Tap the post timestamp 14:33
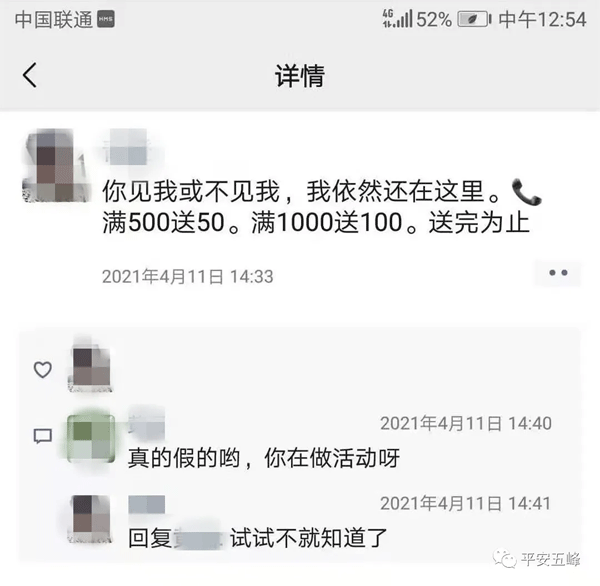 point(188,276)
